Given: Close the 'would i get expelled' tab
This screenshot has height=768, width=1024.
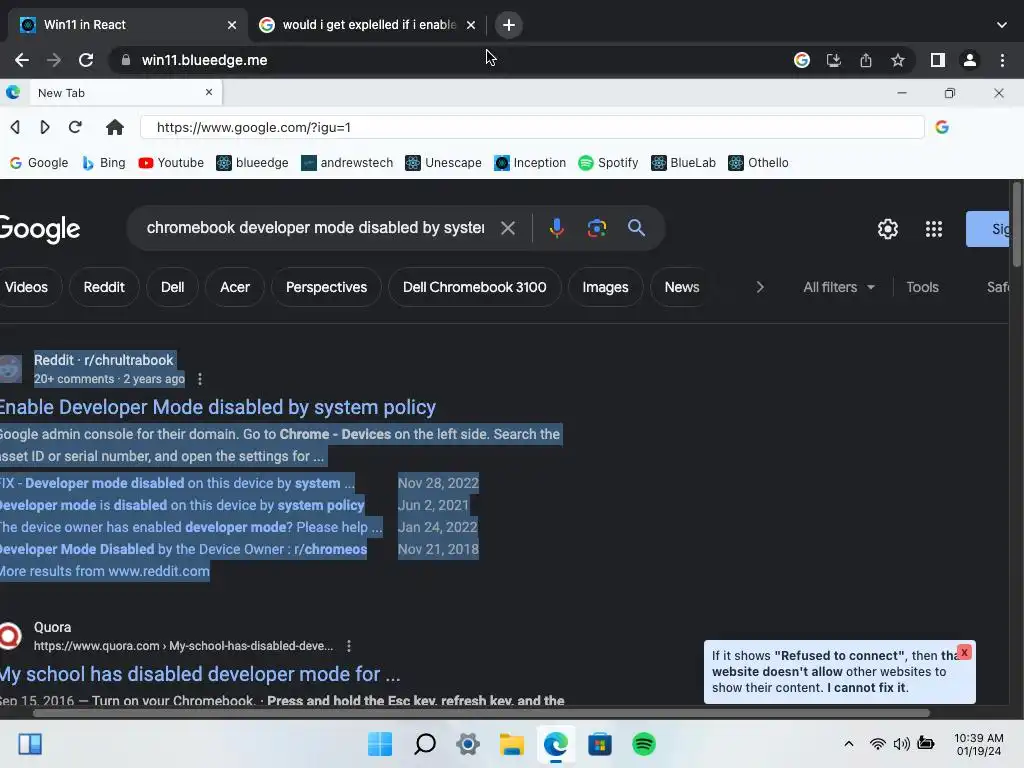Looking at the screenshot, I should click(470, 25).
